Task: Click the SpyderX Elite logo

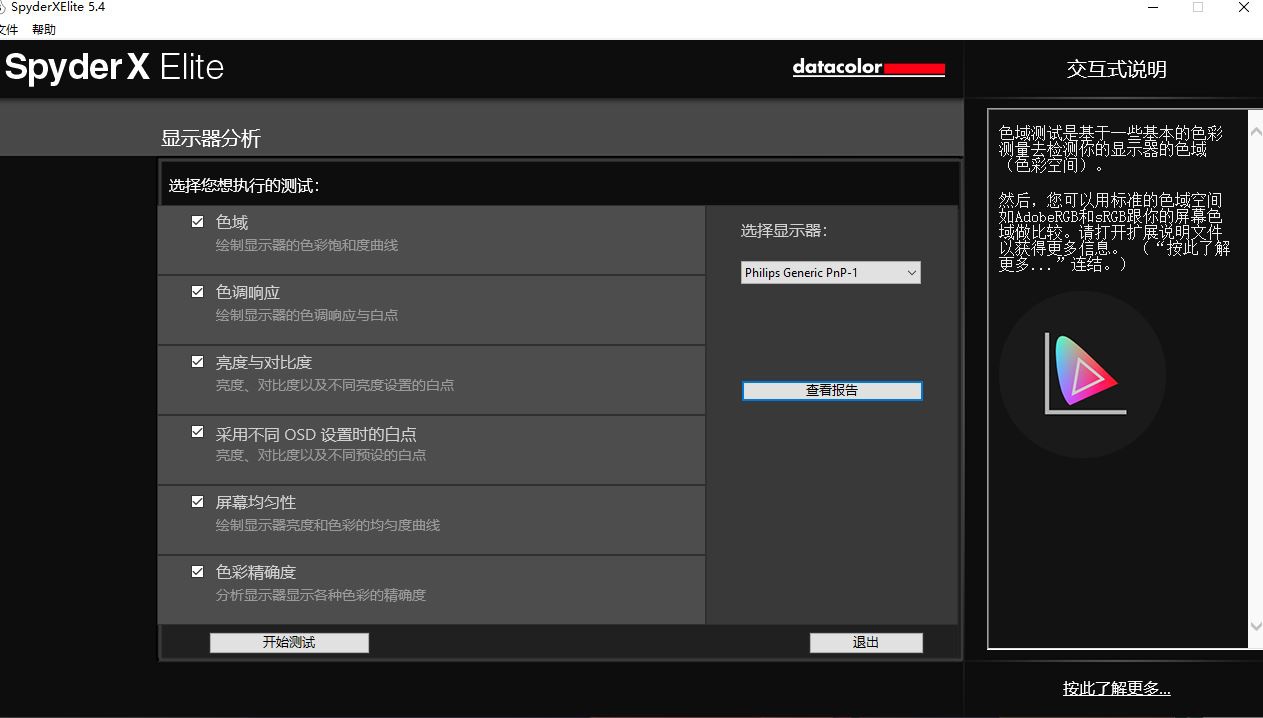Action: coord(114,68)
